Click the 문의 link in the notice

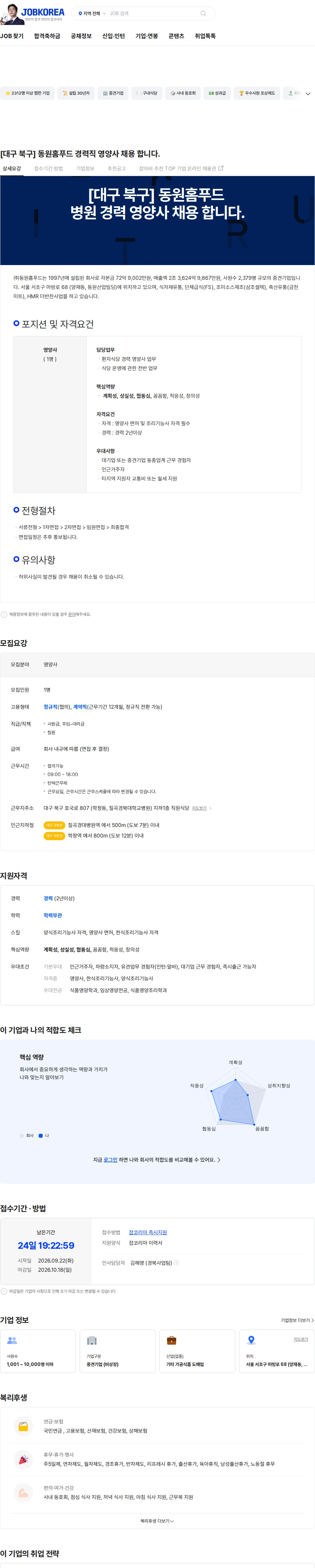pyautogui.click(x=72, y=614)
